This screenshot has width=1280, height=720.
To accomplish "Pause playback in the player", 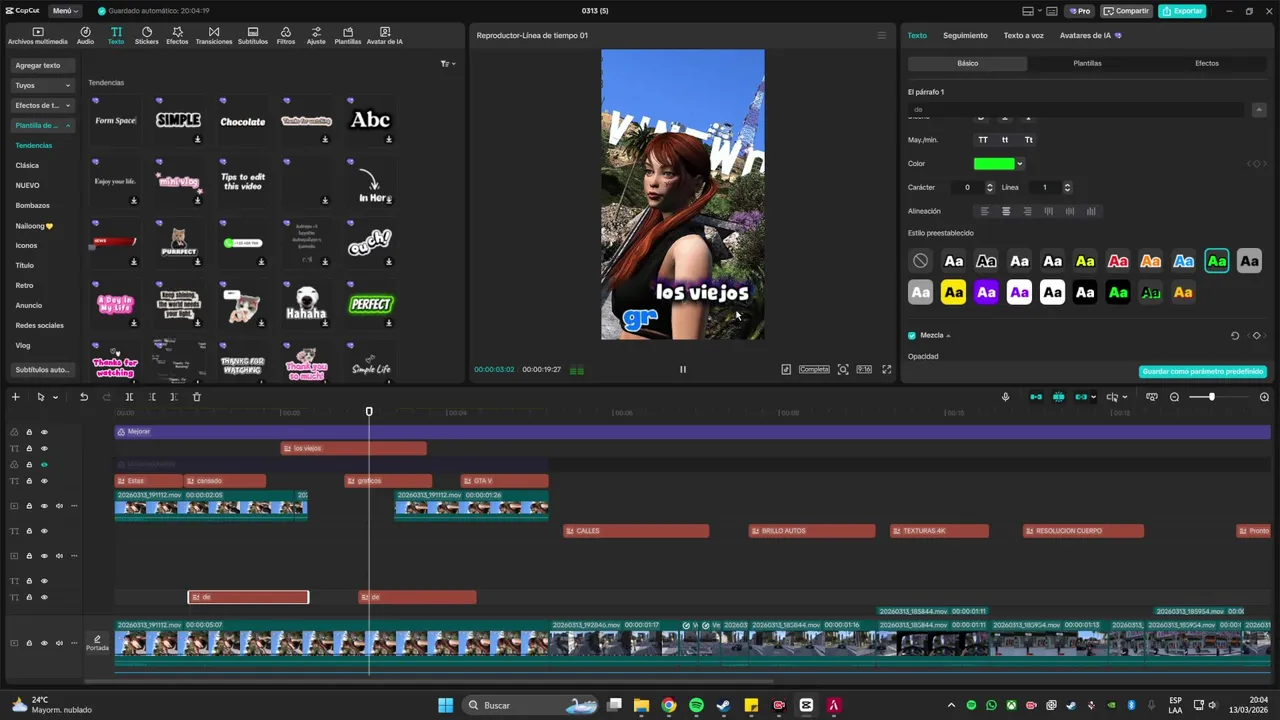I will (x=683, y=369).
